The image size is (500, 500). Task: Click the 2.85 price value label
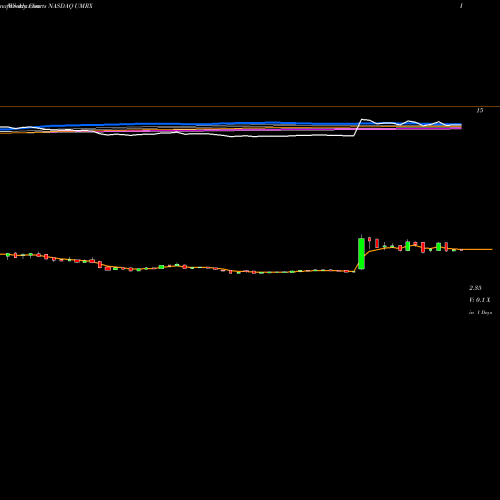pos(475,288)
